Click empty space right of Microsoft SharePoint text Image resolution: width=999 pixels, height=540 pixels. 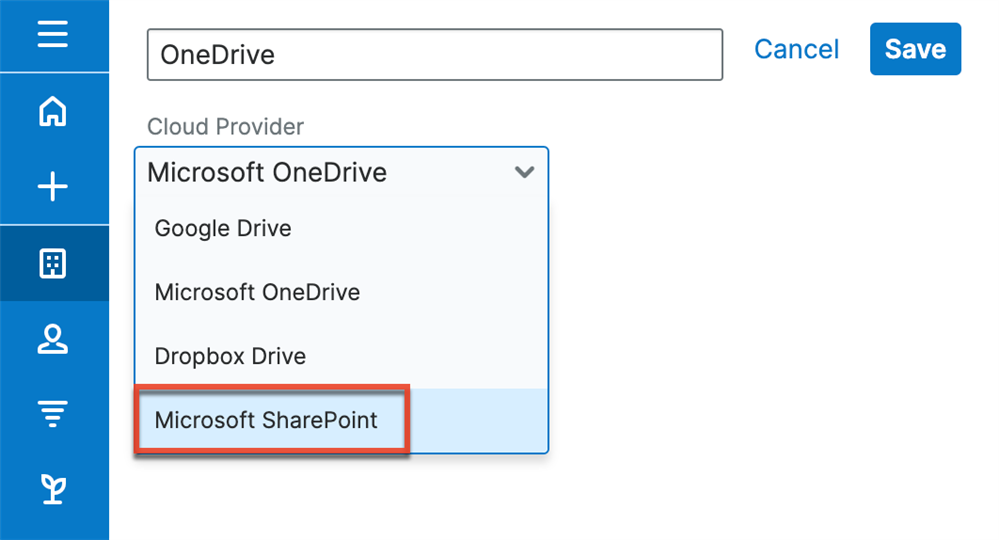point(478,420)
